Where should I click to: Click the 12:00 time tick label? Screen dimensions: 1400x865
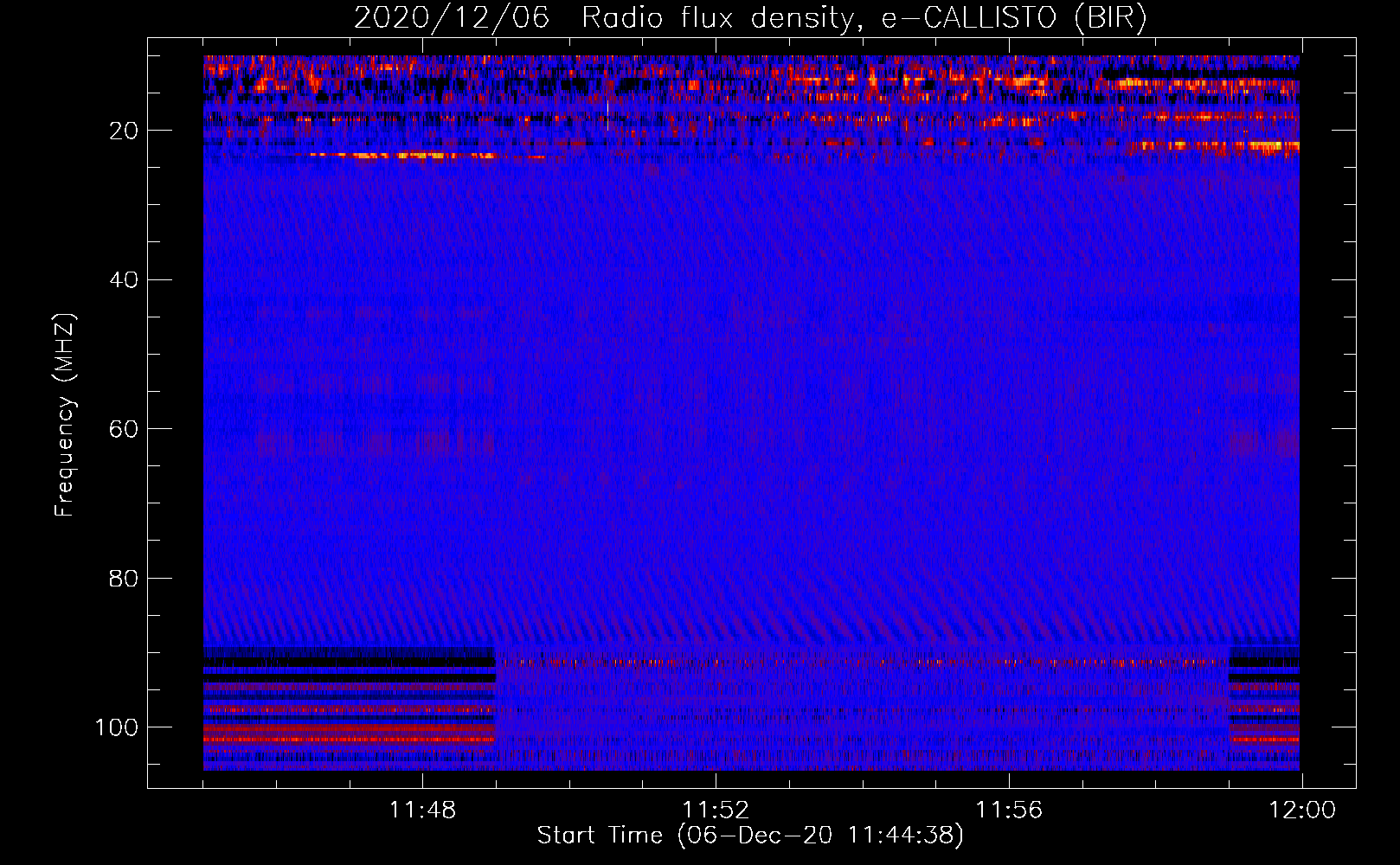[1302, 811]
